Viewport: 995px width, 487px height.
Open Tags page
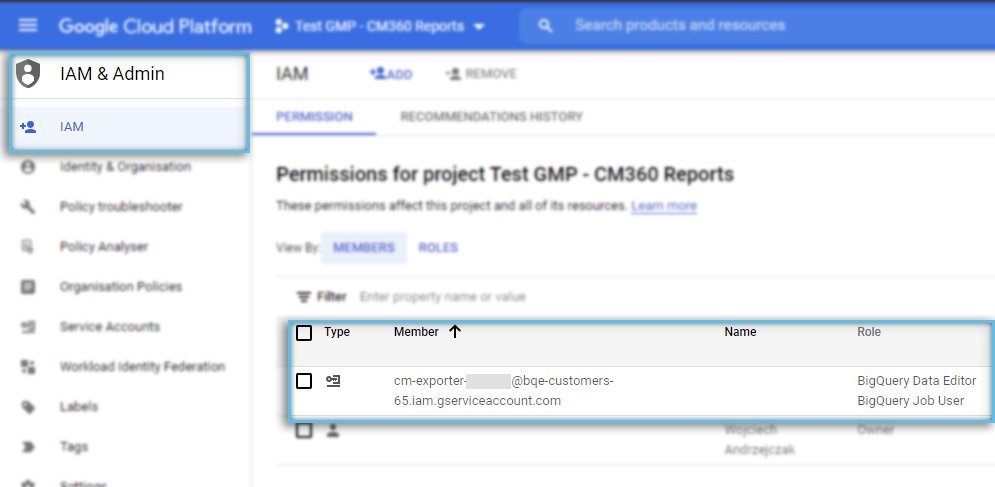click(74, 447)
